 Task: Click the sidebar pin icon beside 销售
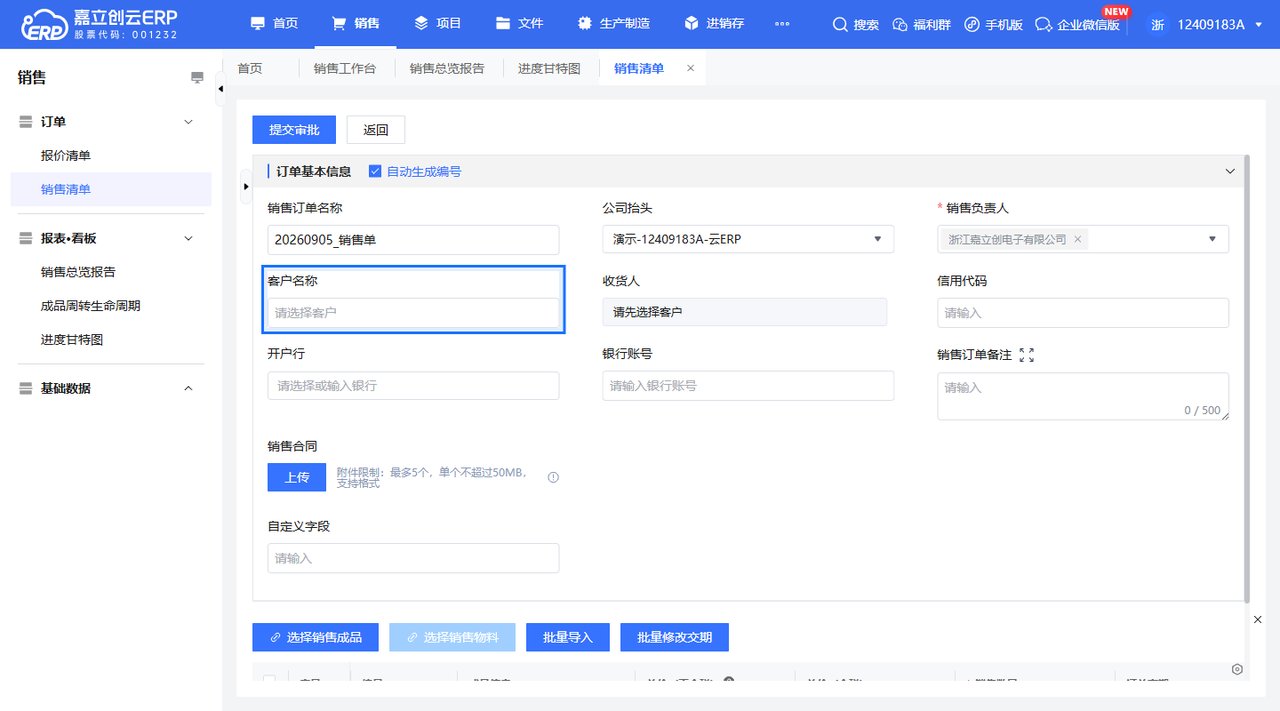pyautogui.click(x=197, y=78)
